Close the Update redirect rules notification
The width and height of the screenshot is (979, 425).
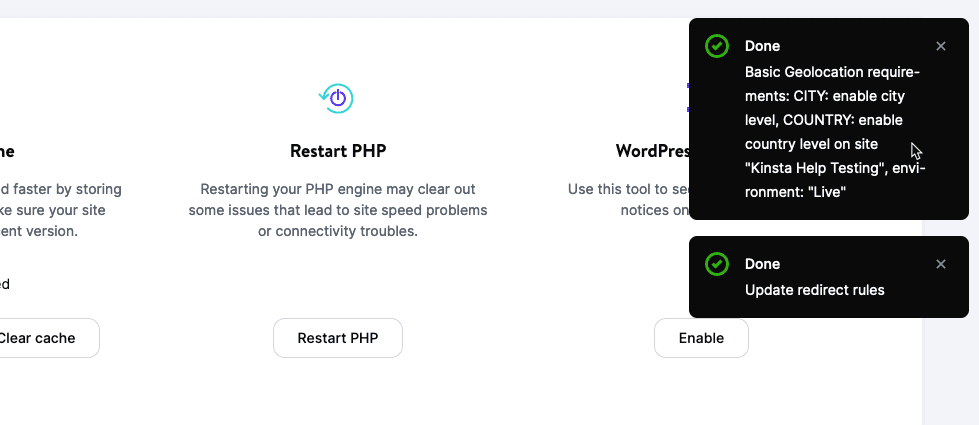coord(941,264)
